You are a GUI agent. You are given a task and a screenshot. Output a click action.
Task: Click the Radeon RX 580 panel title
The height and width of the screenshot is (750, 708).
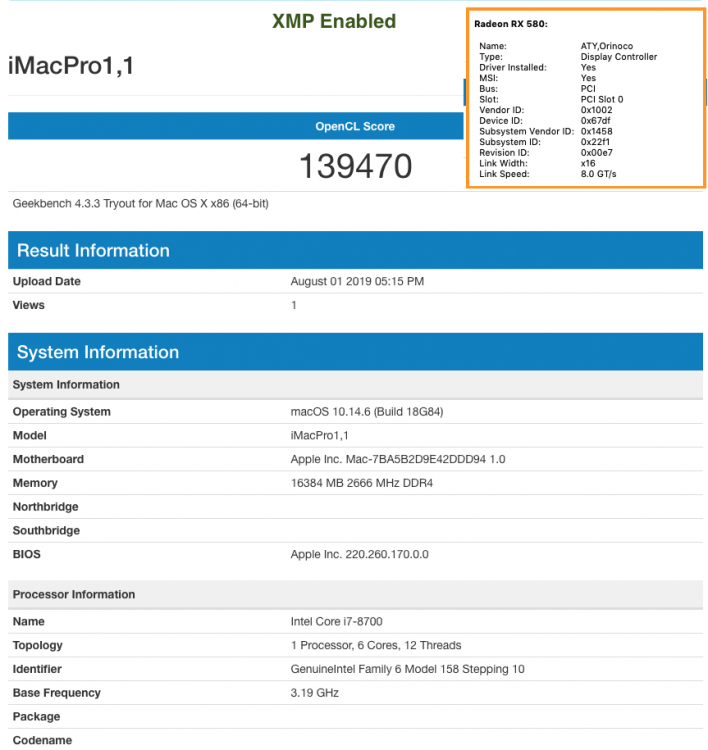point(511,24)
